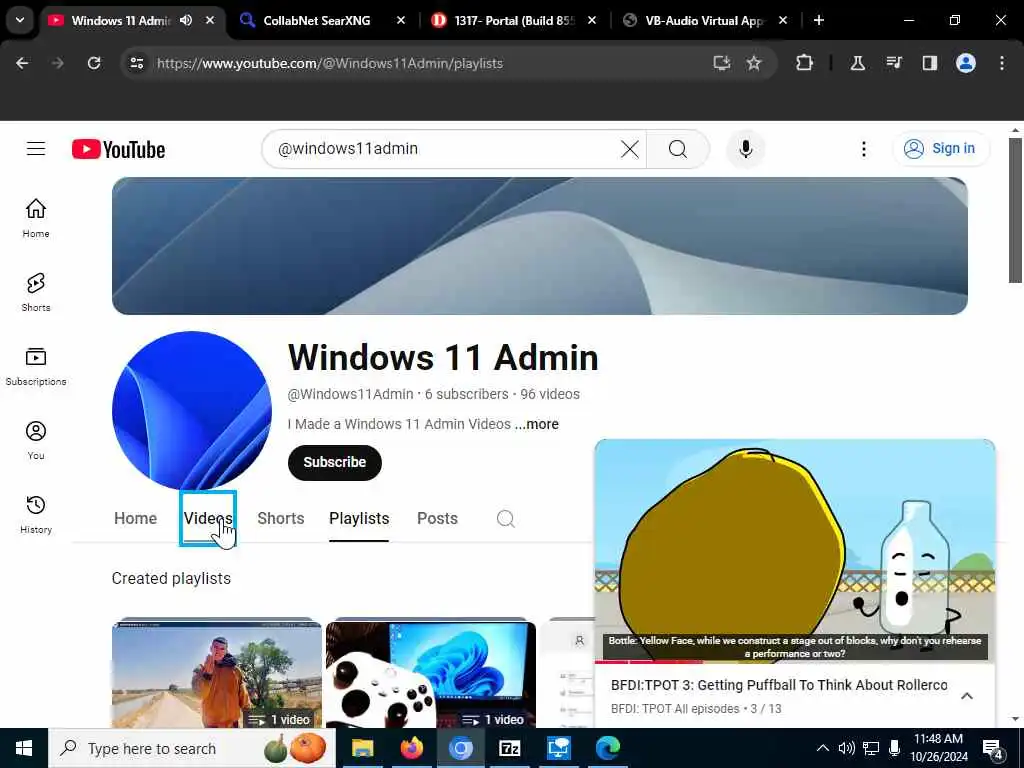Open the system volume control
The height and width of the screenshot is (768, 1024).
point(846,748)
